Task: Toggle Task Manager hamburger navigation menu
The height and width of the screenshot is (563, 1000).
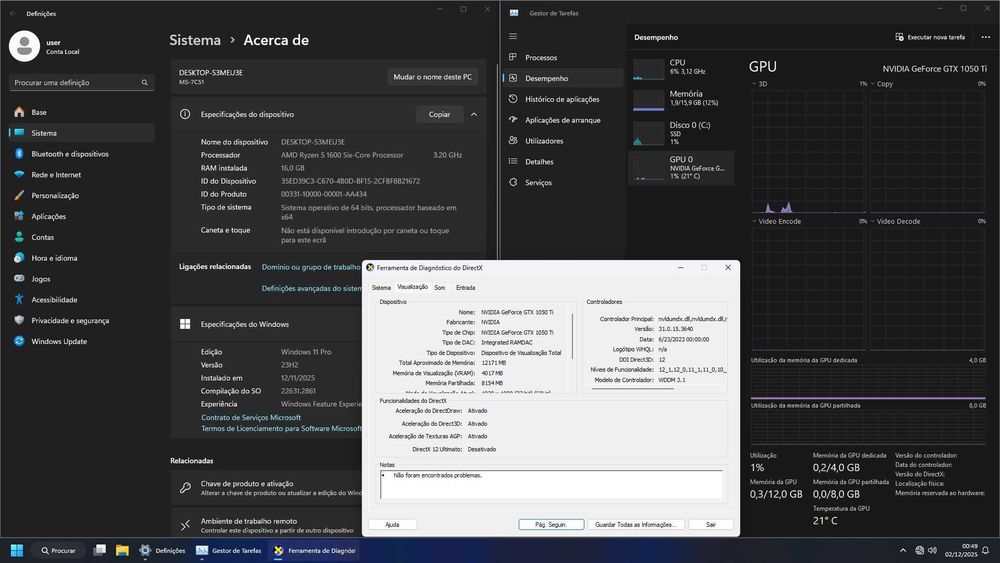Action: coord(513,36)
